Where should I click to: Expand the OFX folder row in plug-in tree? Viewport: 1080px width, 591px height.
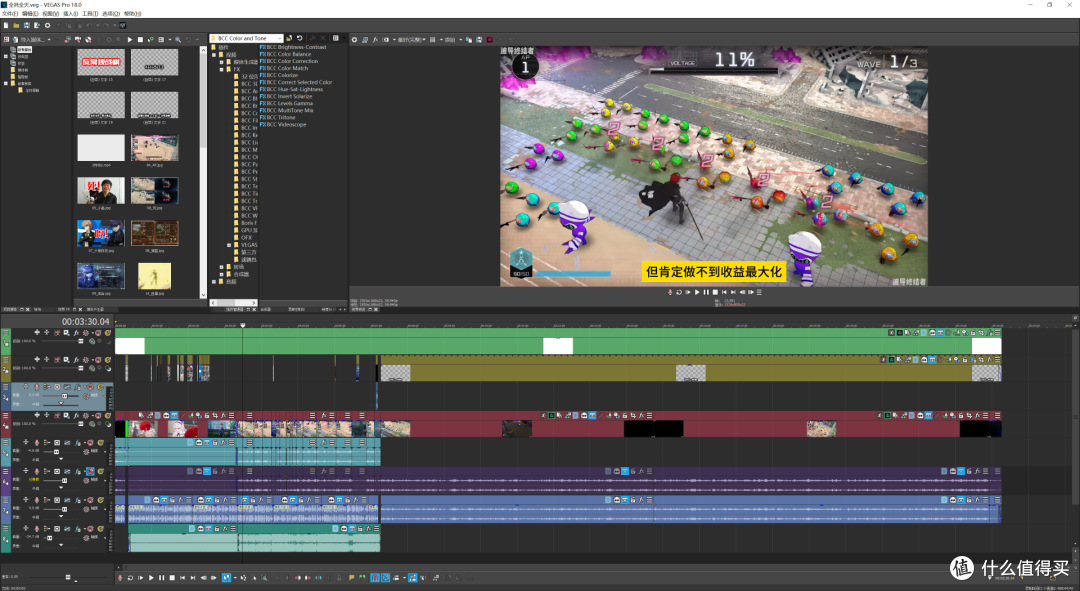tap(246, 238)
